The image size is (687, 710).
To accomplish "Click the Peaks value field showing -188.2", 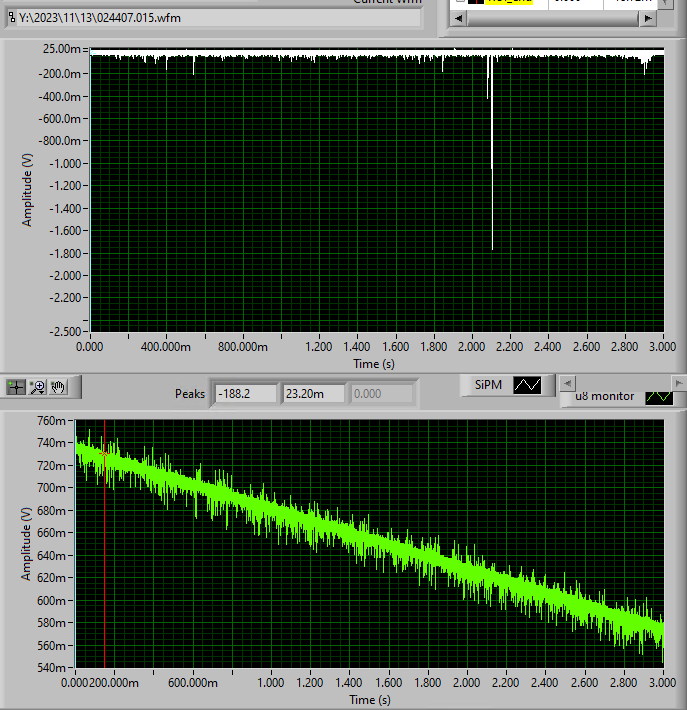I will pyautogui.click(x=246, y=393).
